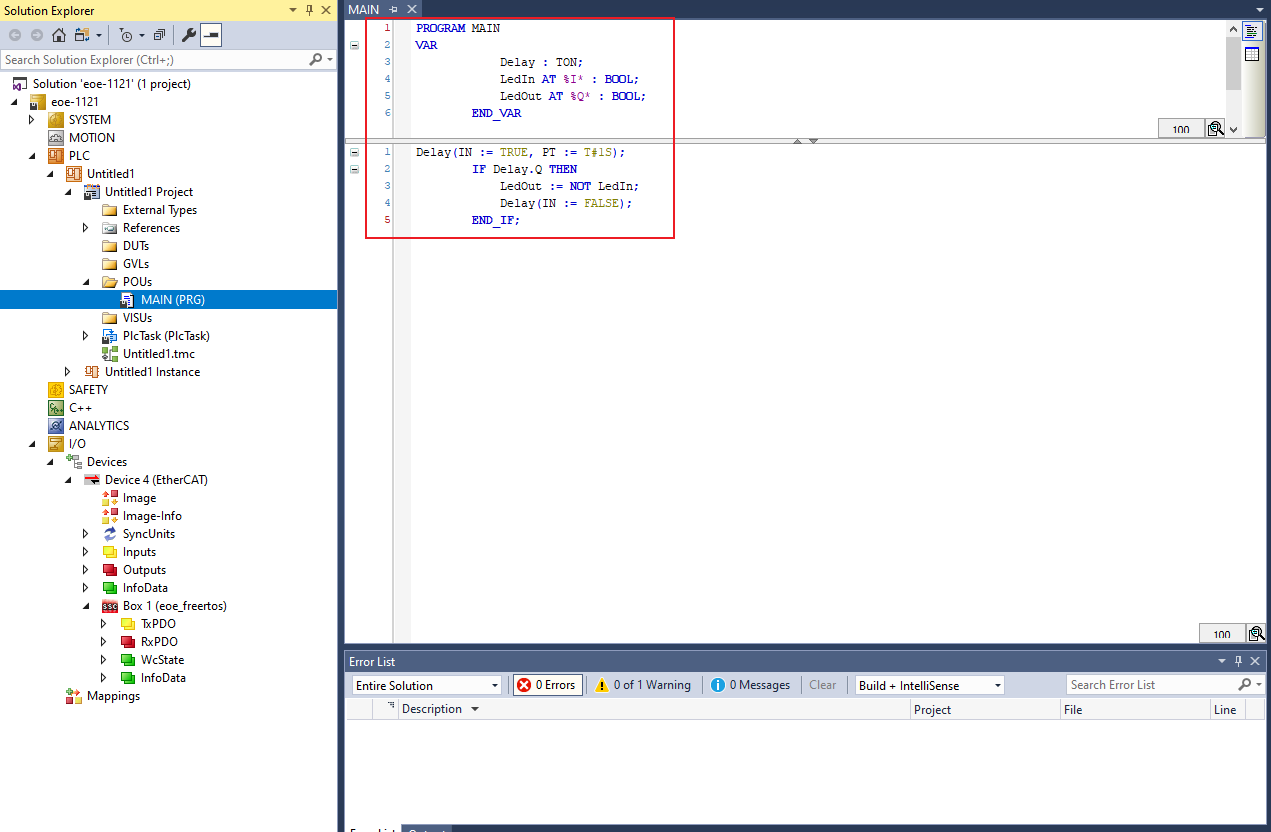Expand the TxPDO node

(103, 624)
